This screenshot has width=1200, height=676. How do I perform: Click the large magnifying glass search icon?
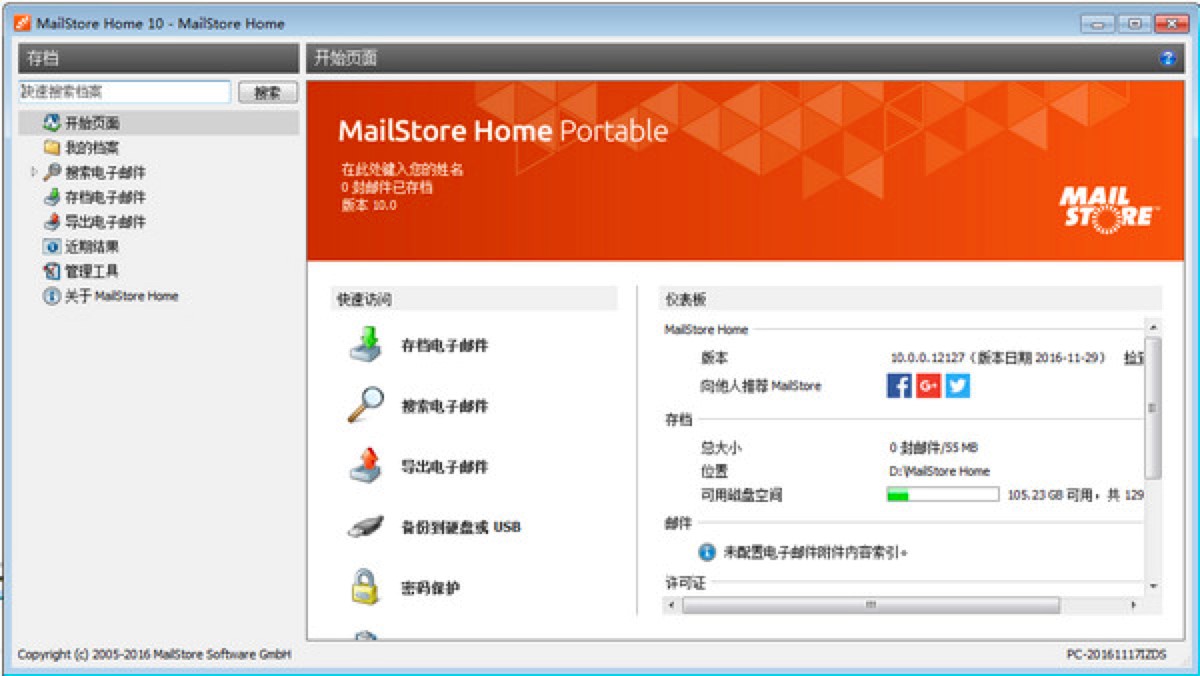click(366, 405)
